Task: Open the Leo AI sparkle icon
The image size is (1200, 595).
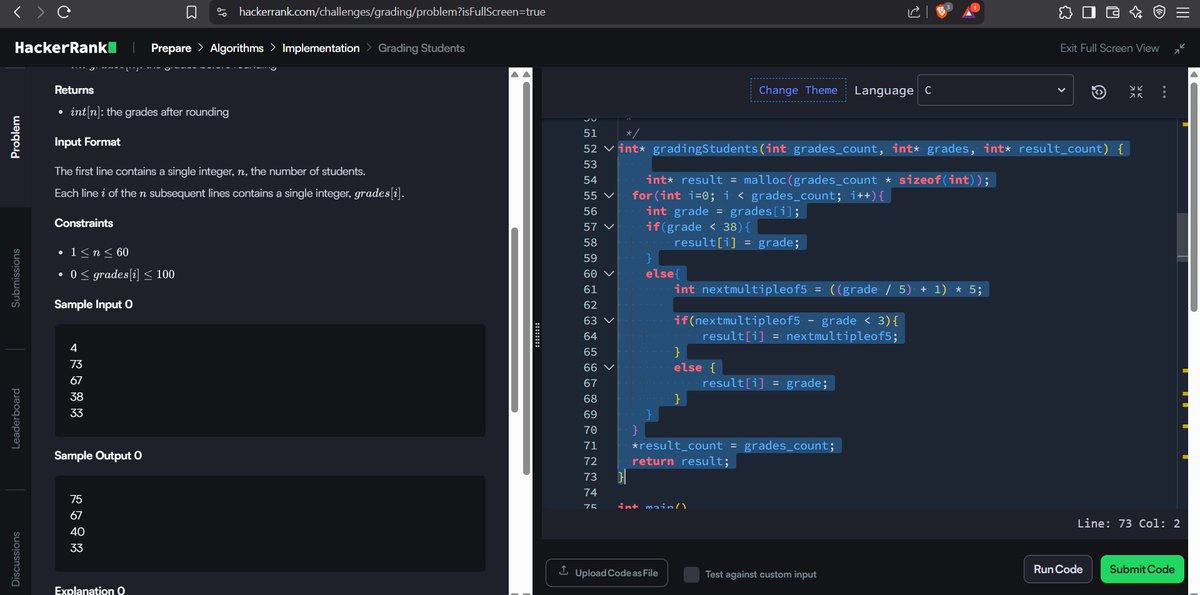Action: coord(1136,12)
